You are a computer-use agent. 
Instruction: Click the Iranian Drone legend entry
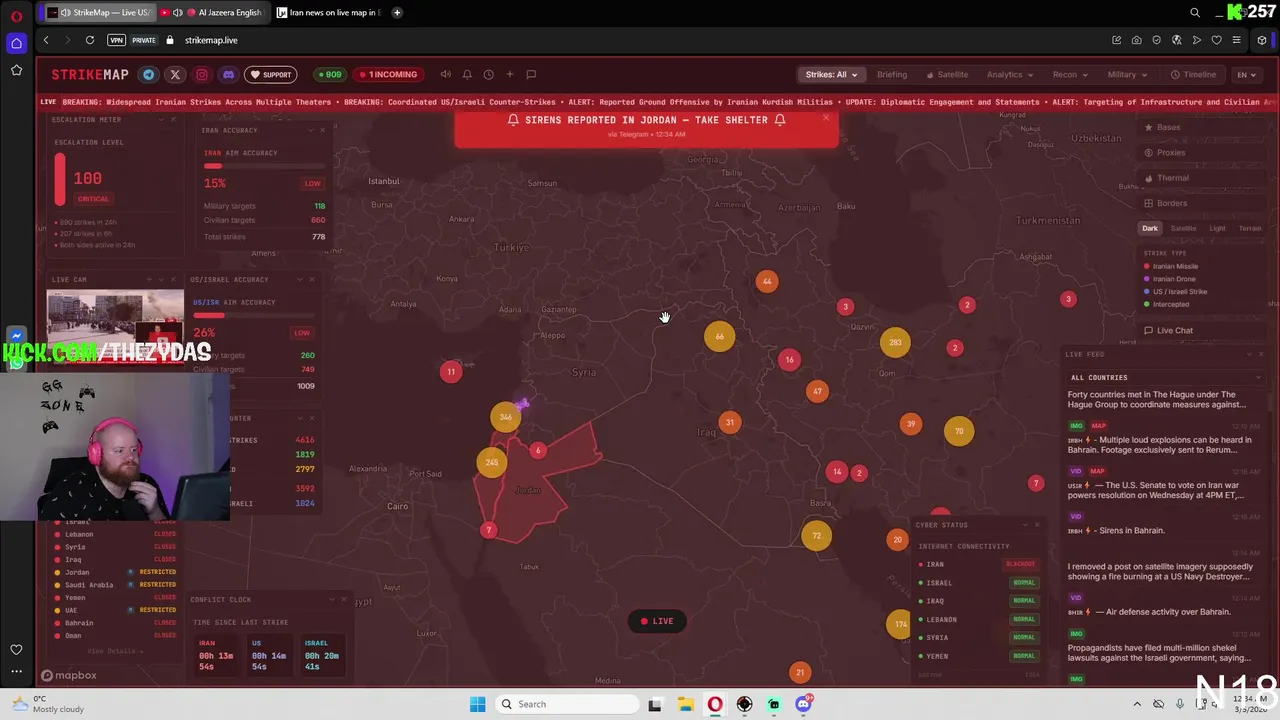click(x=1170, y=279)
